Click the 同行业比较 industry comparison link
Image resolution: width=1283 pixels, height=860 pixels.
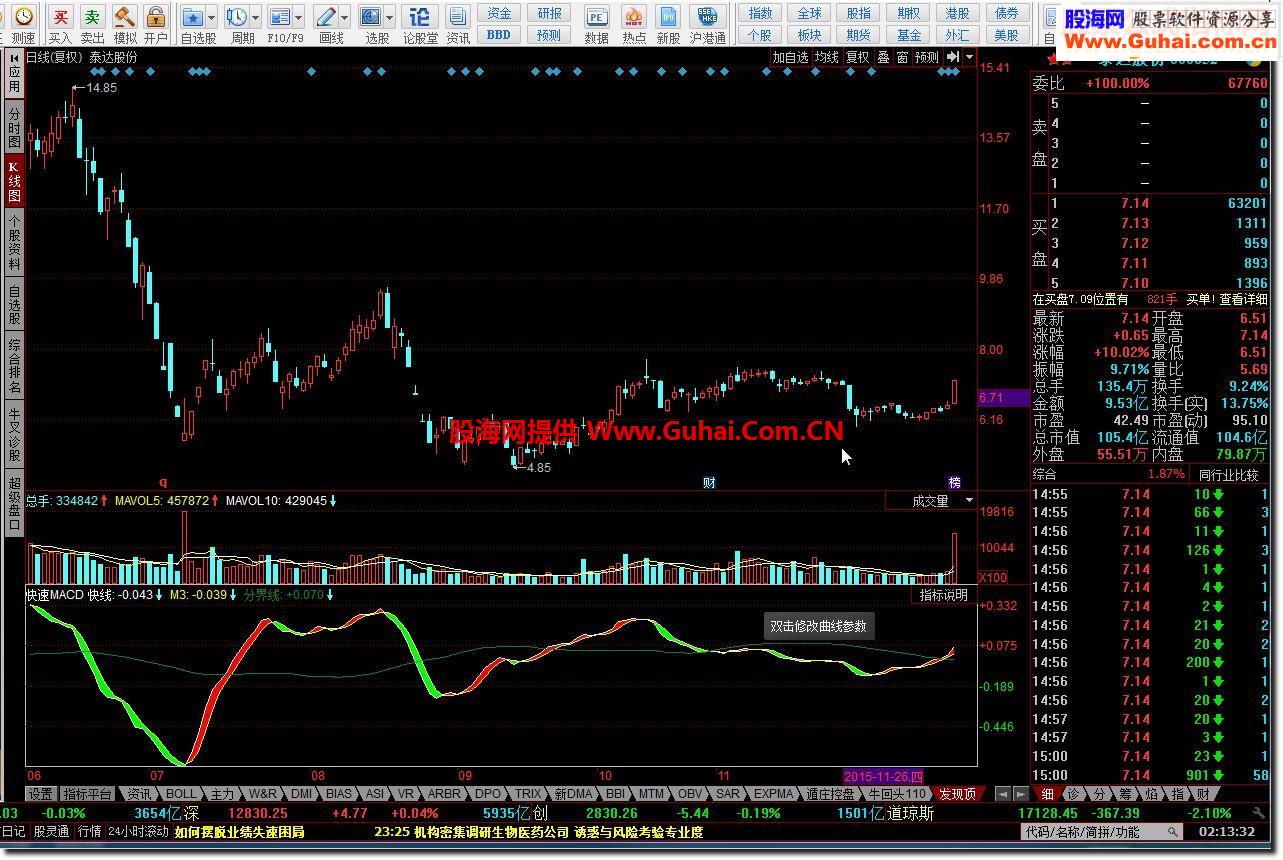(x=1229, y=474)
